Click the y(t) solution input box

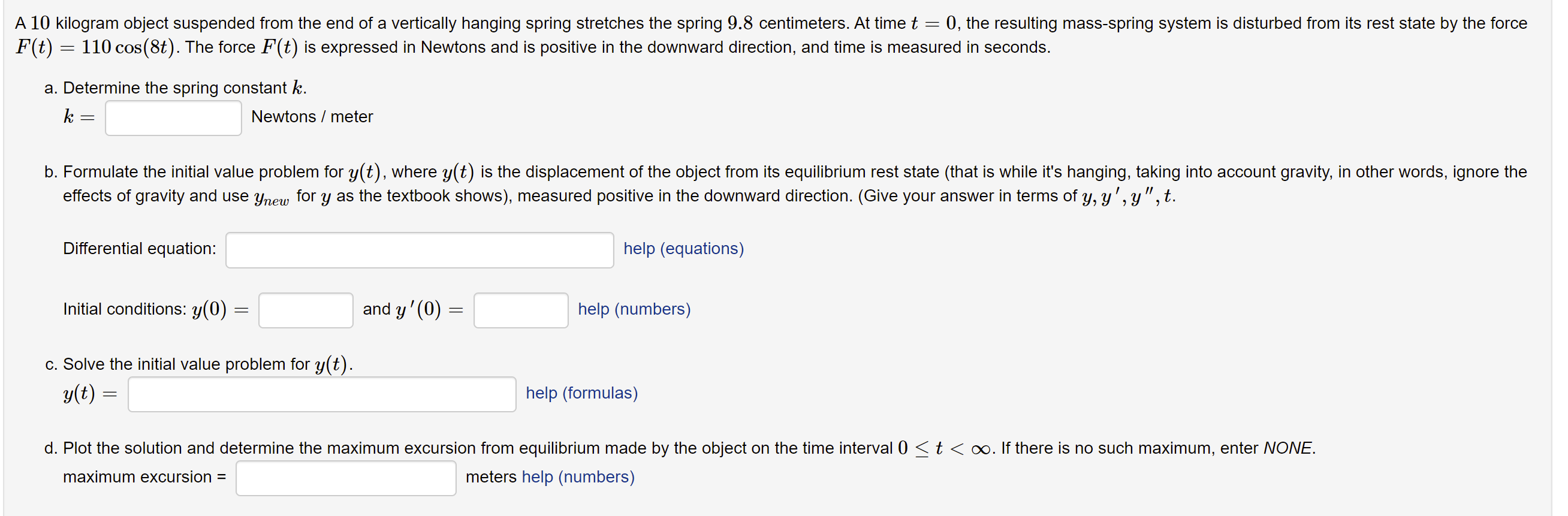[321, 394]
